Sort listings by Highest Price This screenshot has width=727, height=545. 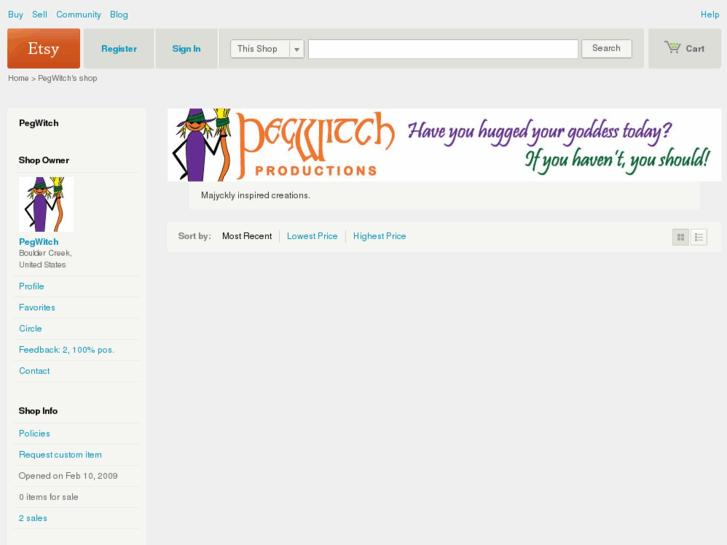[x=379, y=236]
